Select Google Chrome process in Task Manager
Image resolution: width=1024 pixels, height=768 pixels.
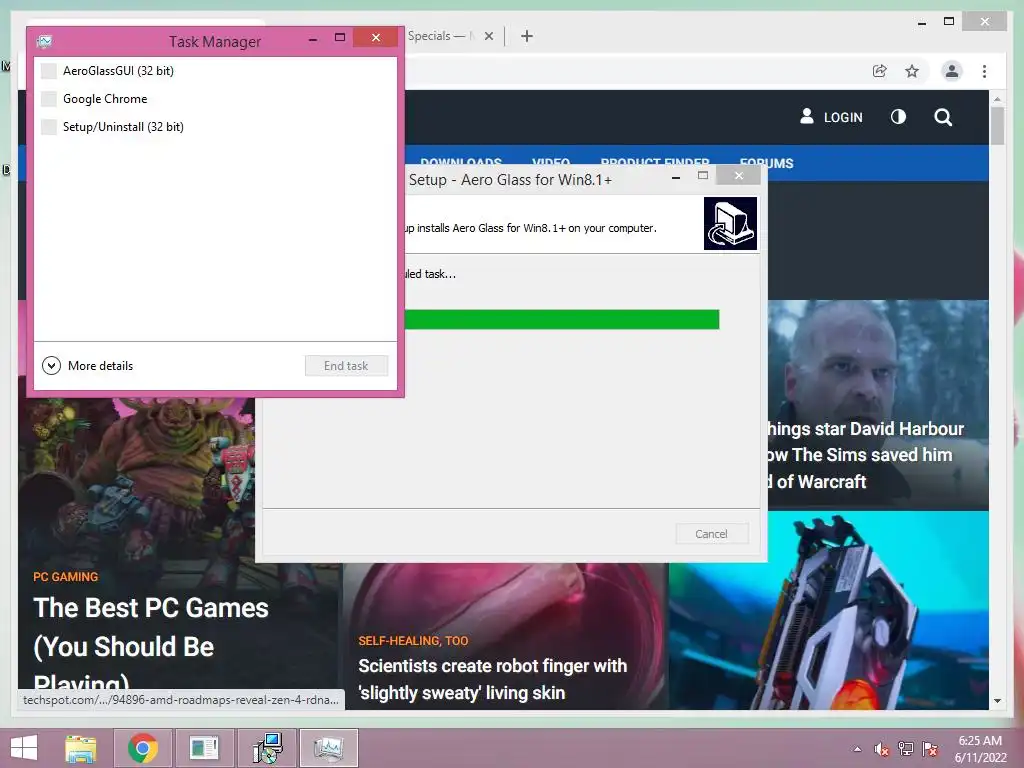[x=215, y=99]
